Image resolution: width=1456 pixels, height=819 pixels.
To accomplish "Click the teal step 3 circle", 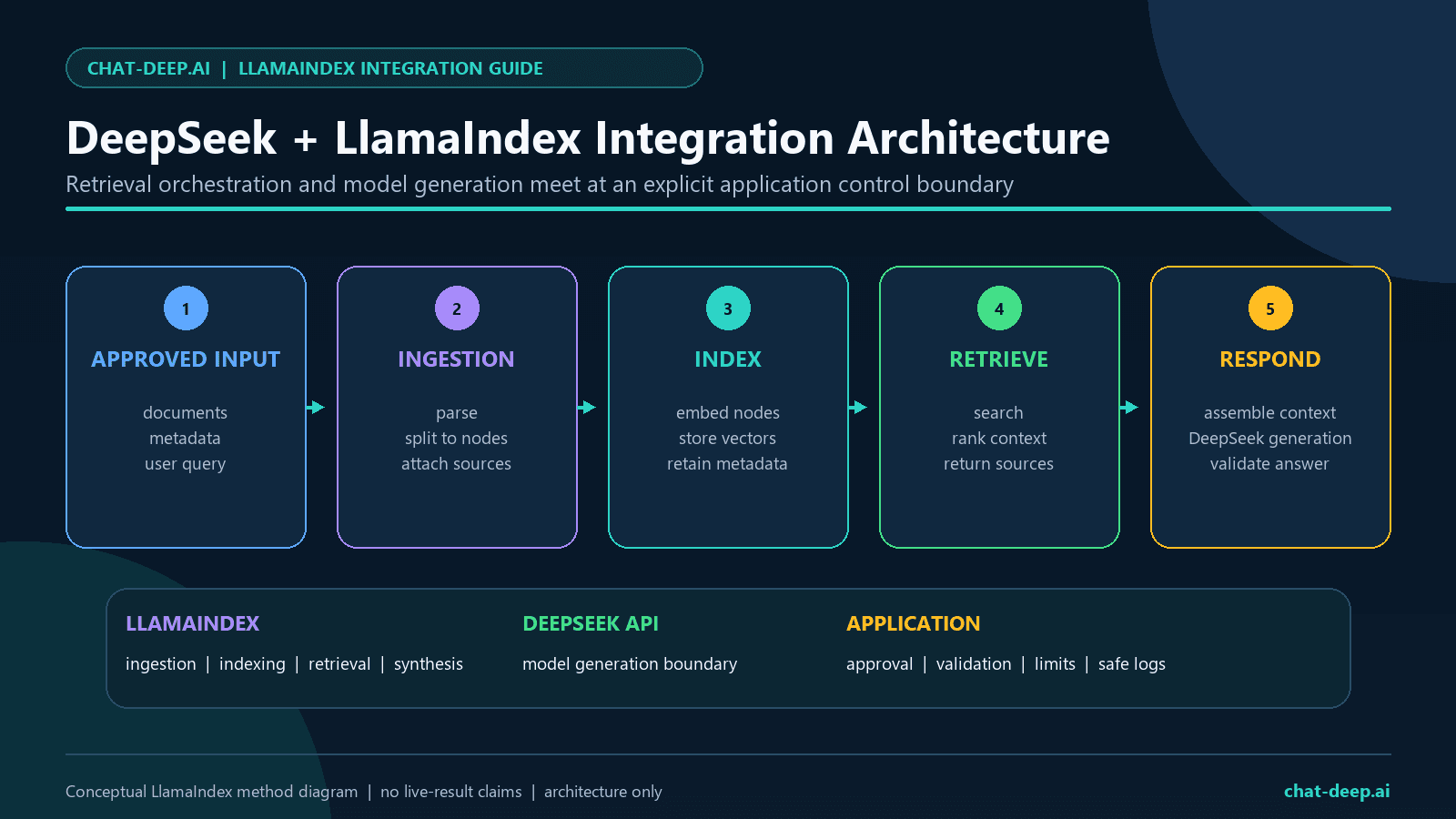I will [728, 308].
